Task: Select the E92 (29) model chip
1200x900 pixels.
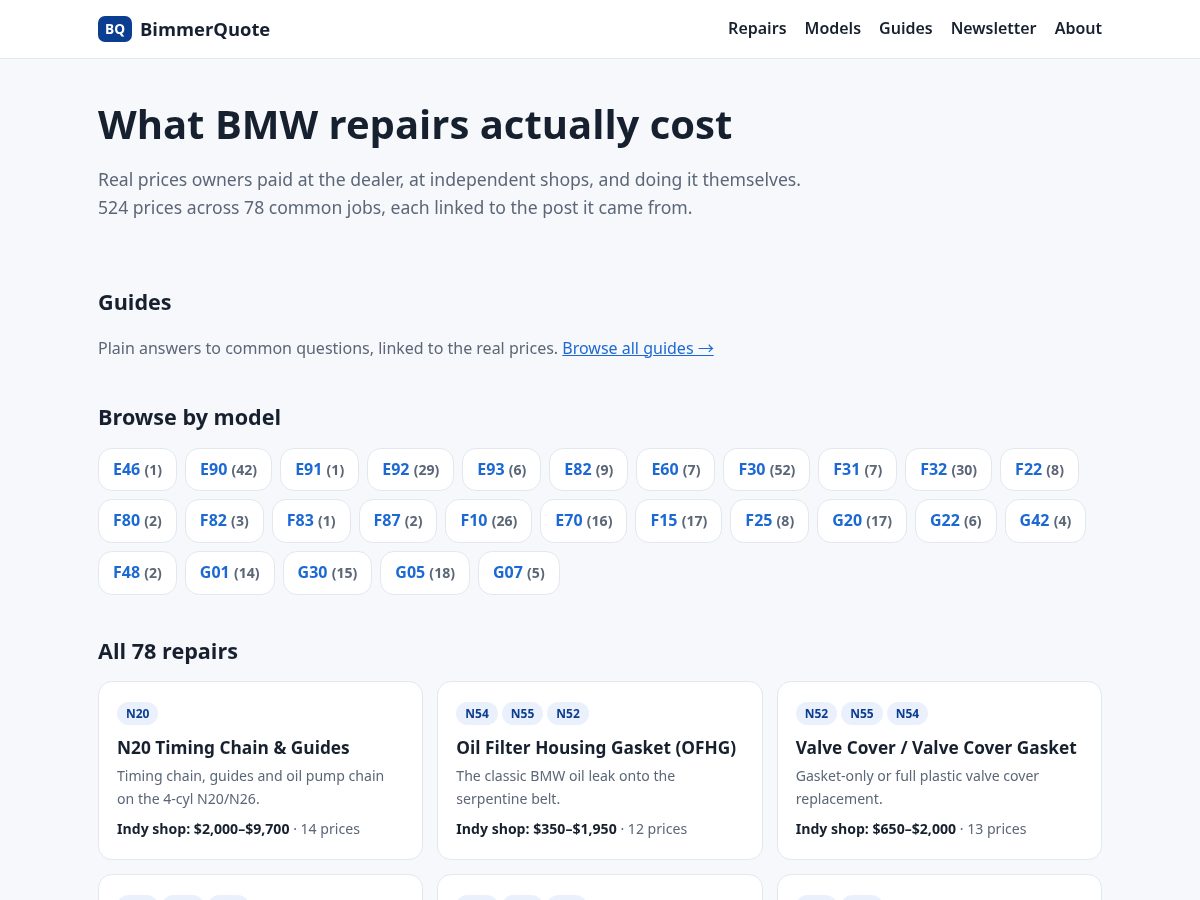Action: (x=410, y=469)
